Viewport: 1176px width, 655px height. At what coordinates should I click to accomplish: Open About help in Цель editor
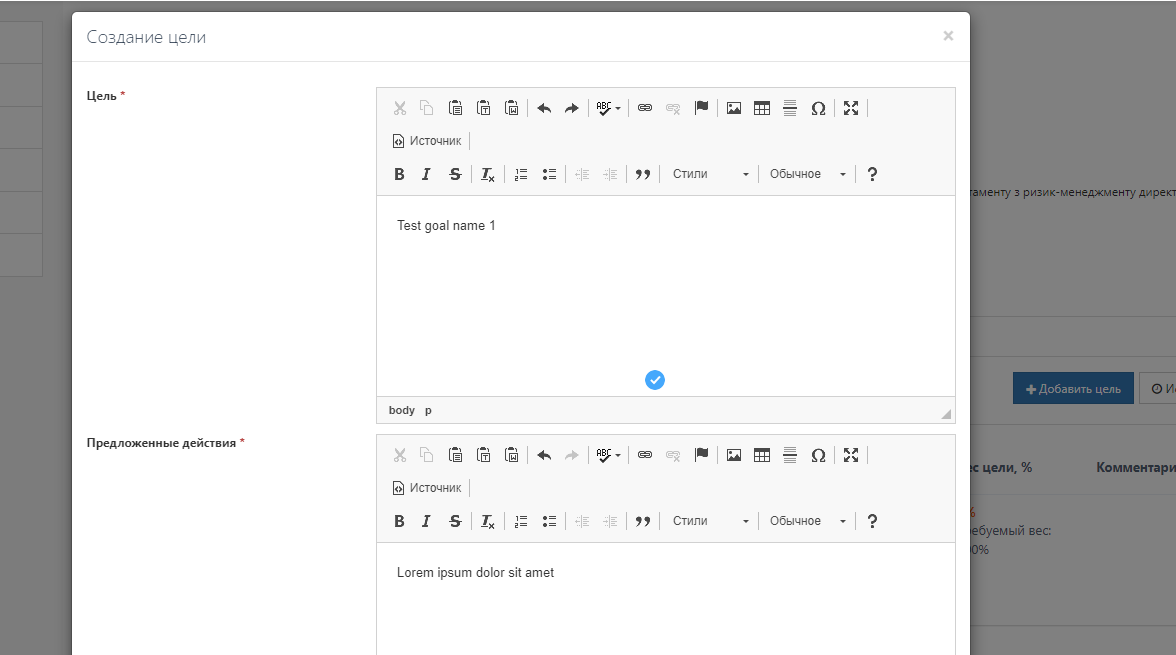coord(872,174)
